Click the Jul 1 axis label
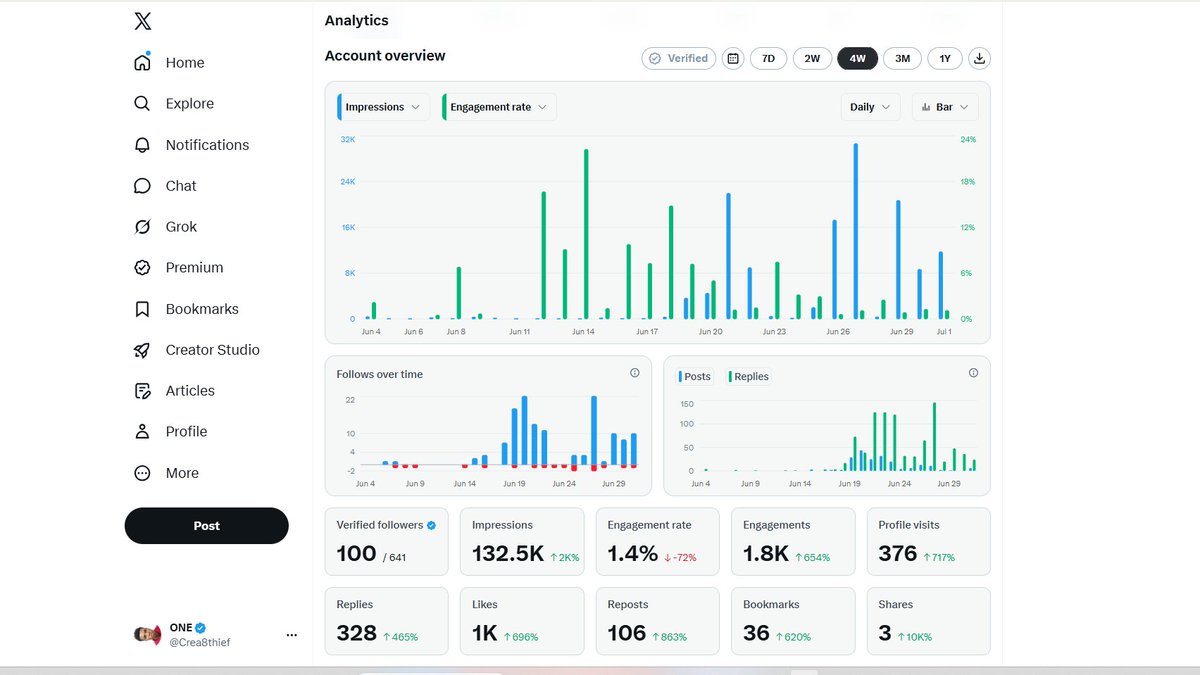The height and width of the screenshot is (675, 1200). tap(943, 331)
